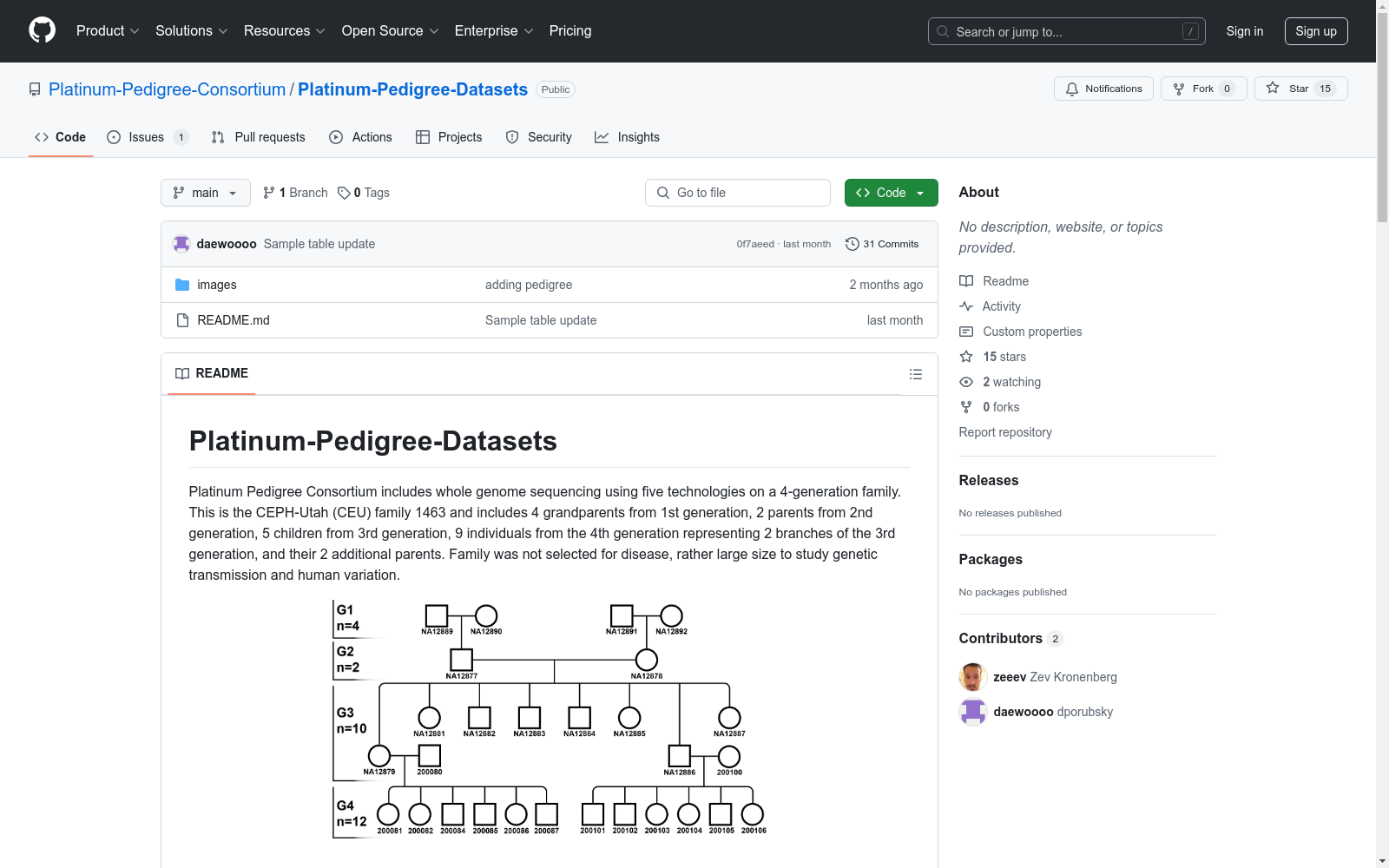Open the Packages section heading
This screenshot has height=868, width=1389.
pyautogui.click(x=991, y=559)
